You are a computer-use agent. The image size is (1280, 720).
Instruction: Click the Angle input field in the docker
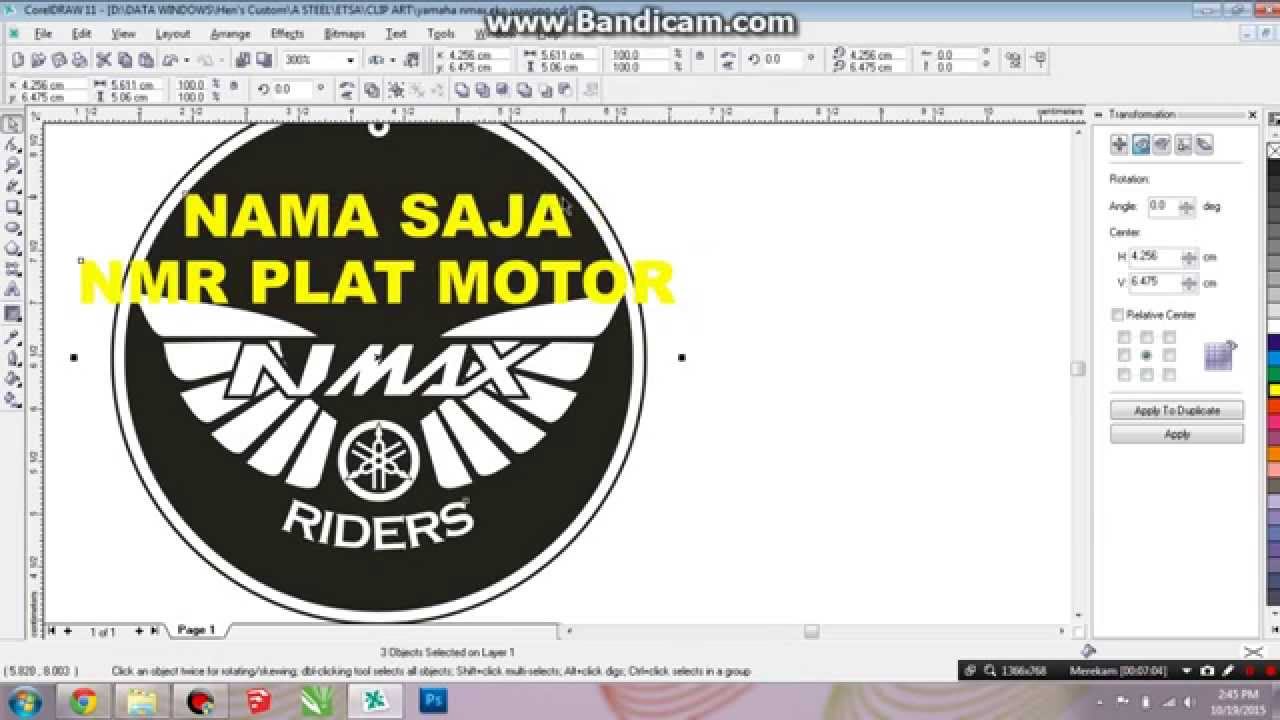(x=1162, y=206)
